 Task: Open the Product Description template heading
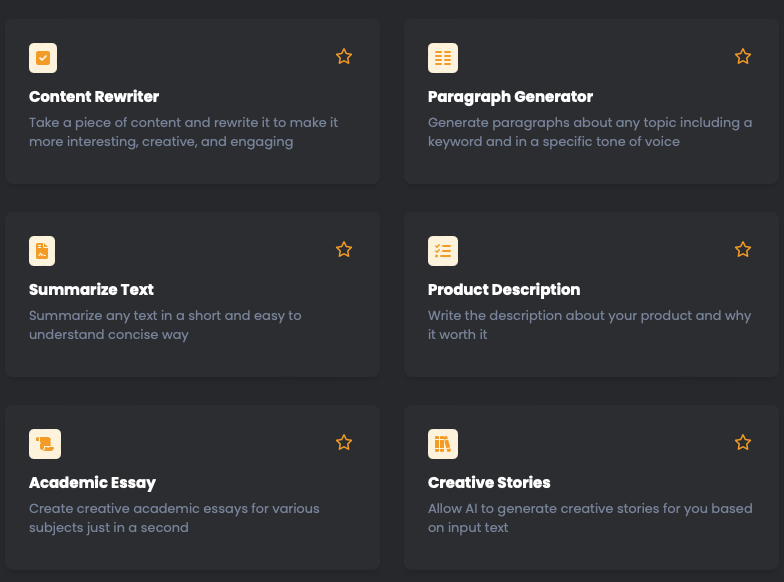[504, 290]
